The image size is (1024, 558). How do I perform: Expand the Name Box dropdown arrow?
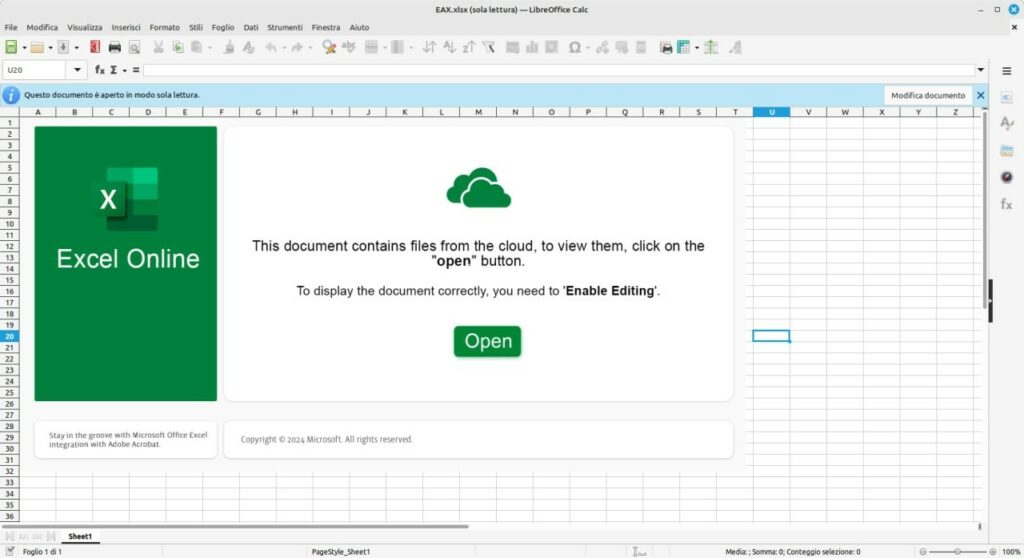77,70
